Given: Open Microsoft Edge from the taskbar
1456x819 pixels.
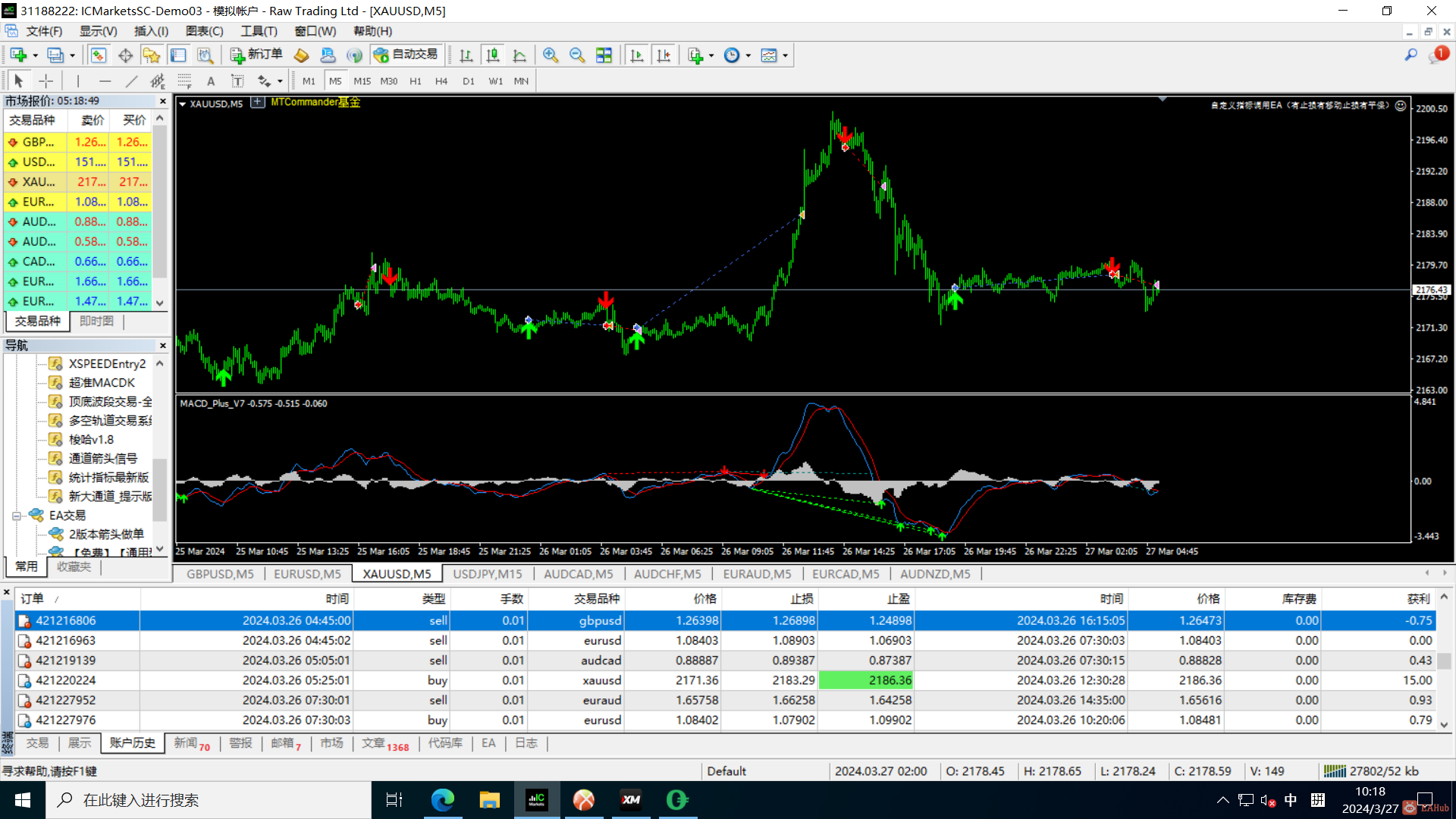Looking at the screenshot, I should [x=442, y=800].
